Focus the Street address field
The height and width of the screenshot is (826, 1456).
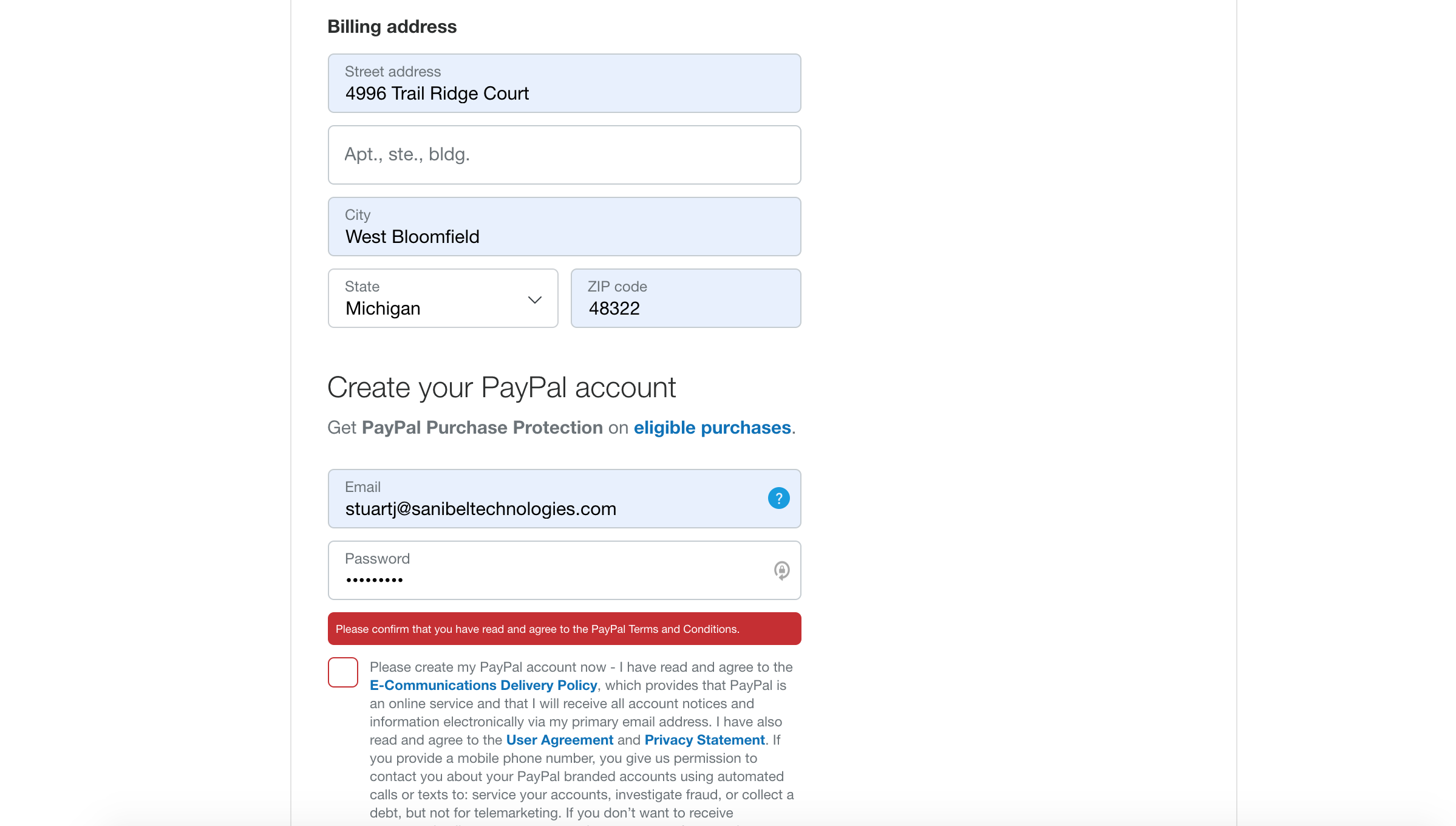coord(564,84)
